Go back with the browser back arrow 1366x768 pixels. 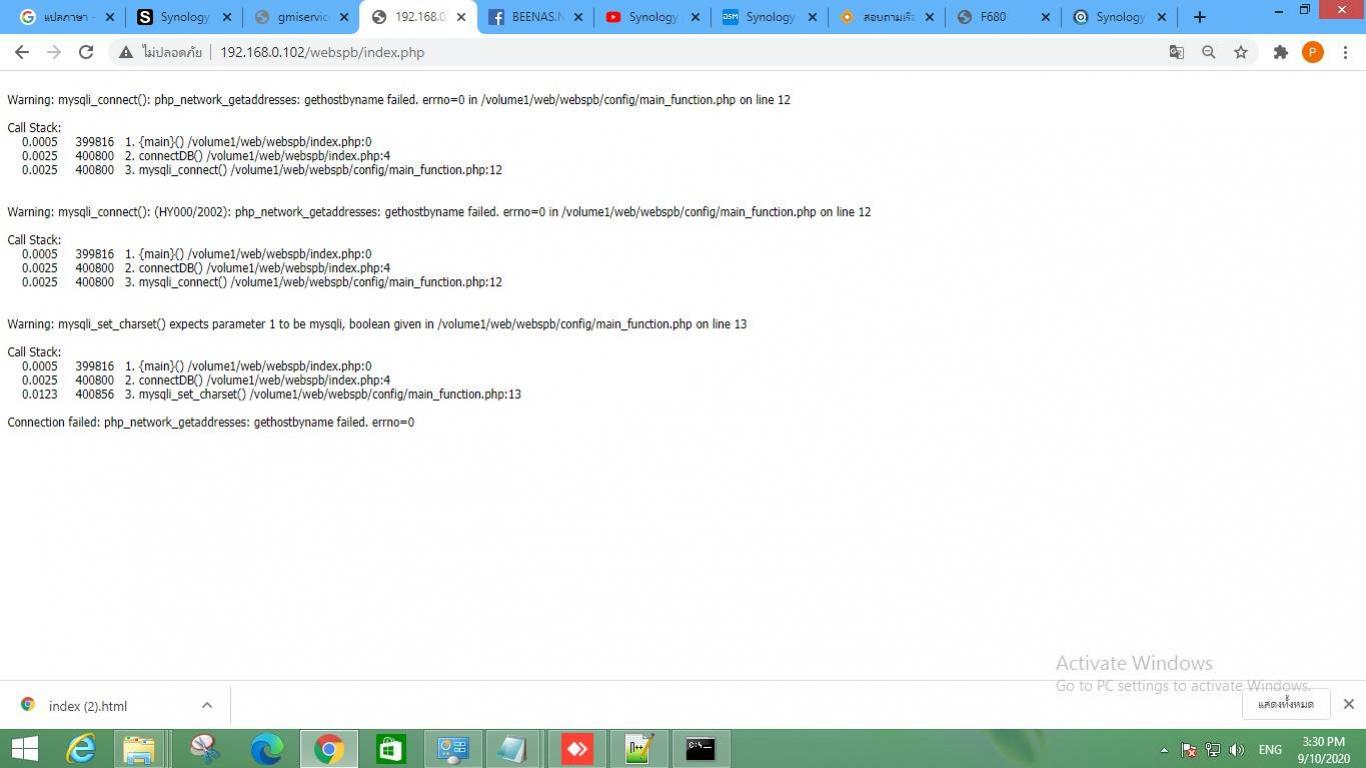(x=22, y=52)
